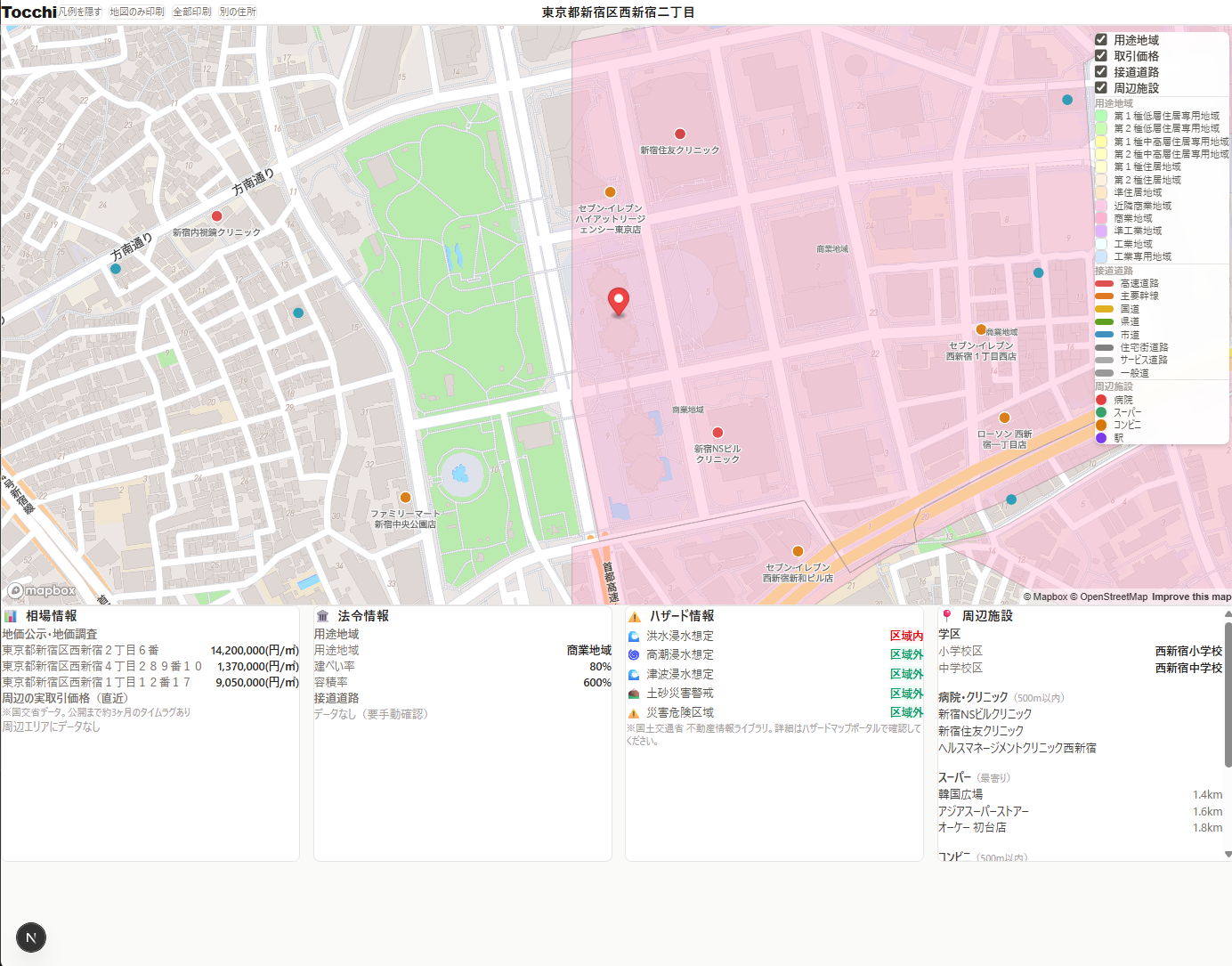Click the 新宿NSビルクリニック red marker
The height and width of the screenshot is (966, 1232).
pos(717,433)
